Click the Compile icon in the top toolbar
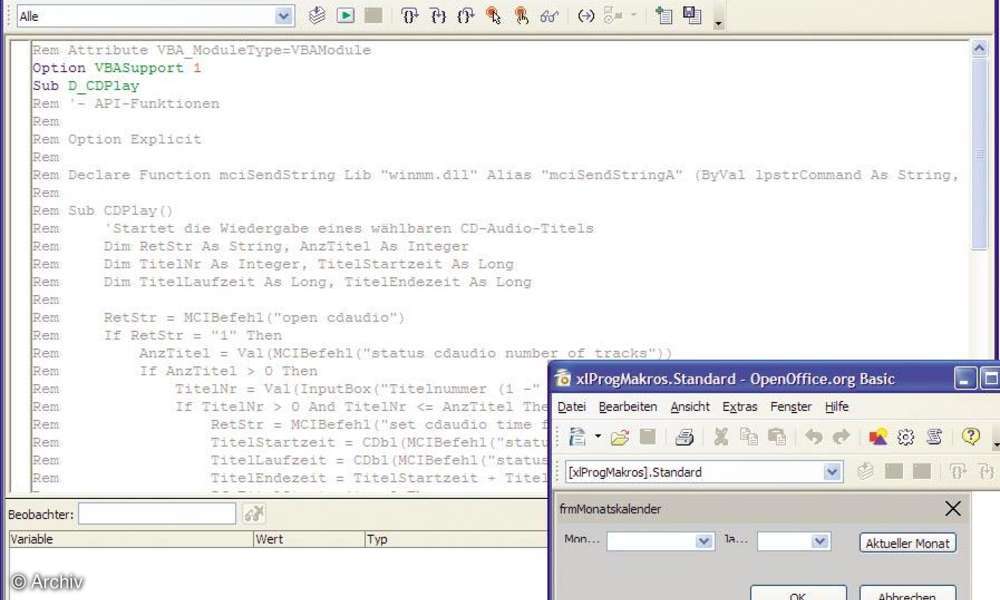This screenshot has width=1000, height=600. (x=317, y=16)
